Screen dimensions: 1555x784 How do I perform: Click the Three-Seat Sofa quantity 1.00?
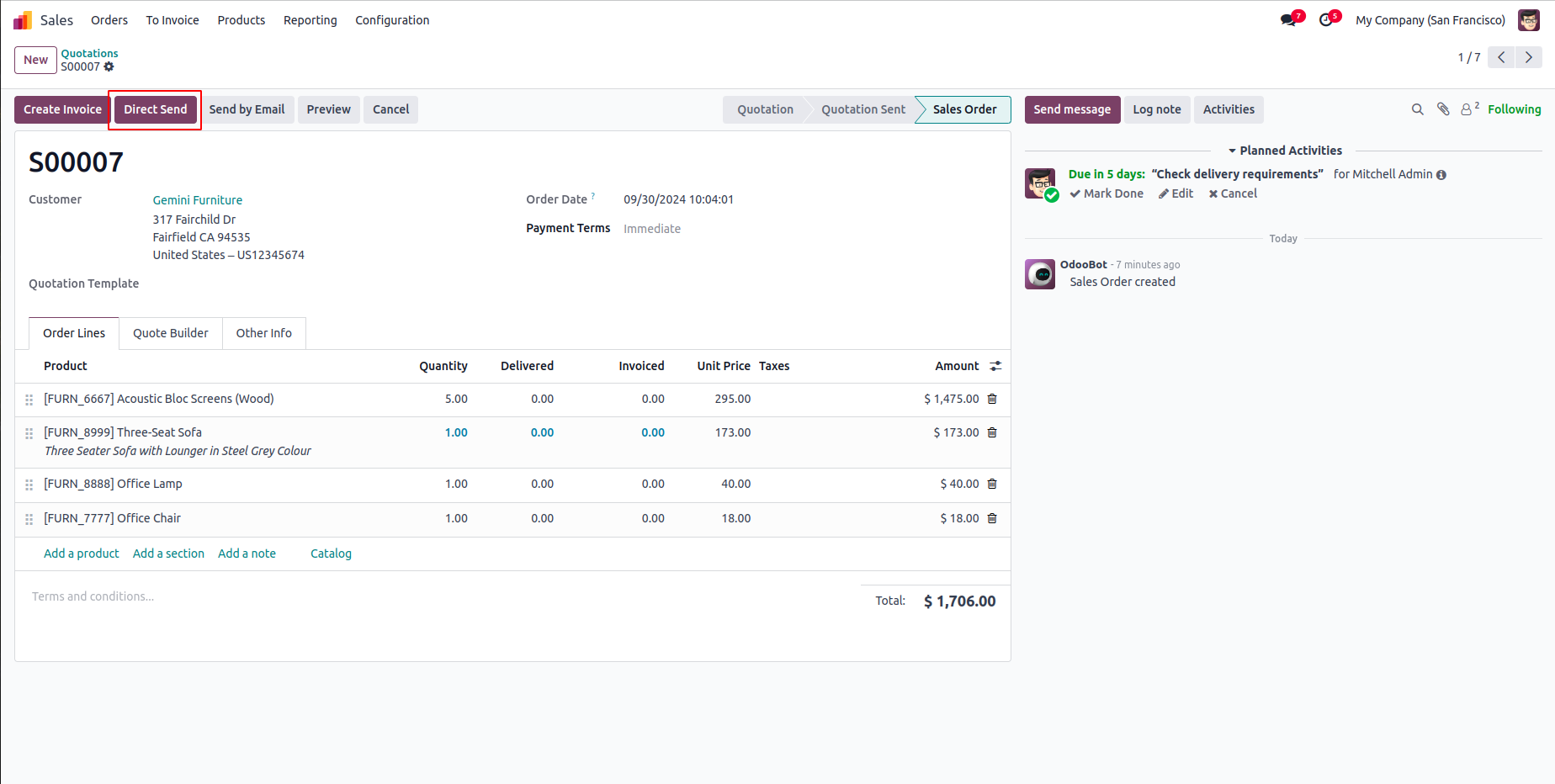(x=456, y=432)
